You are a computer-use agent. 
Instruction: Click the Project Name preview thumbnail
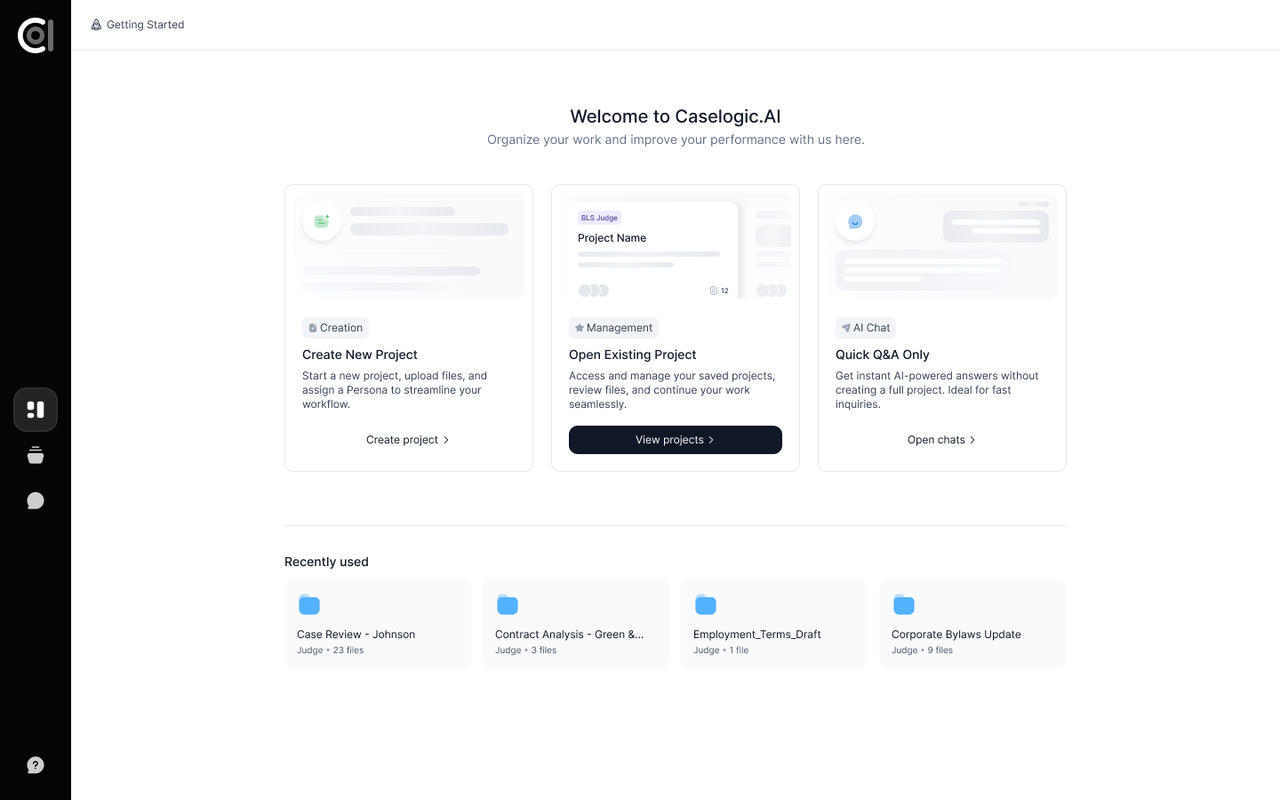point(653,250)
